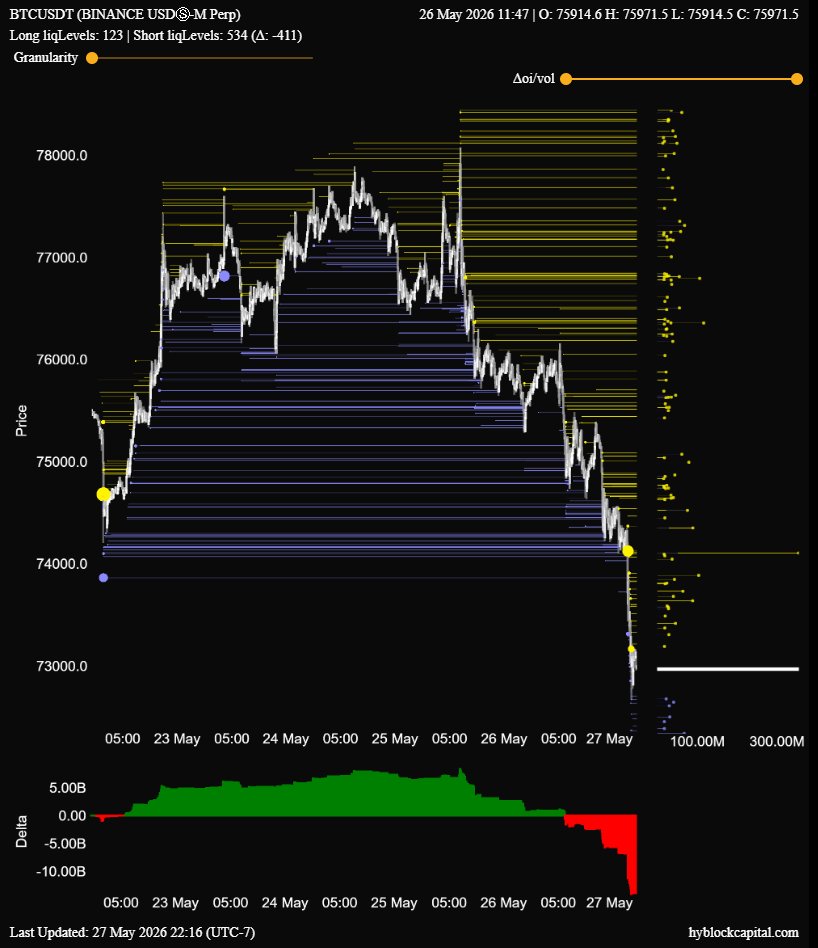
Task: Click the 74000.0 price axis label
Action: 62,564
